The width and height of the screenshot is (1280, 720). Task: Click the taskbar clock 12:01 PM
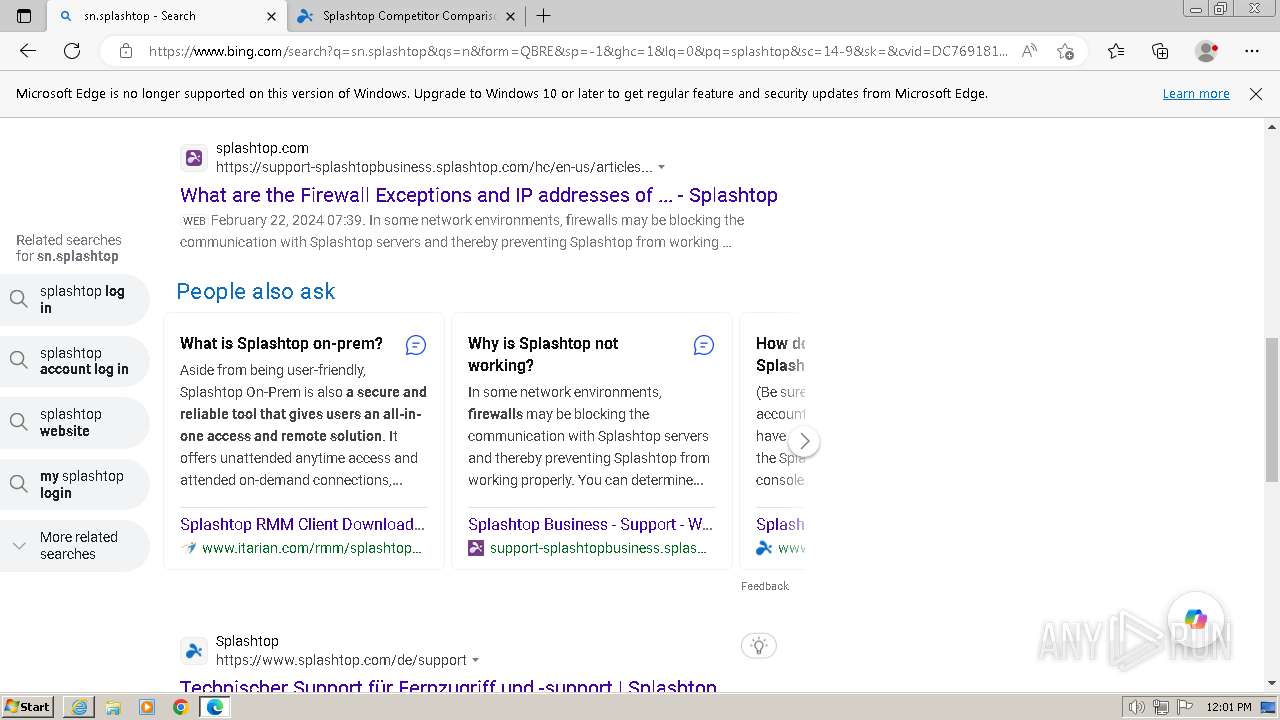coord(1229,707)
